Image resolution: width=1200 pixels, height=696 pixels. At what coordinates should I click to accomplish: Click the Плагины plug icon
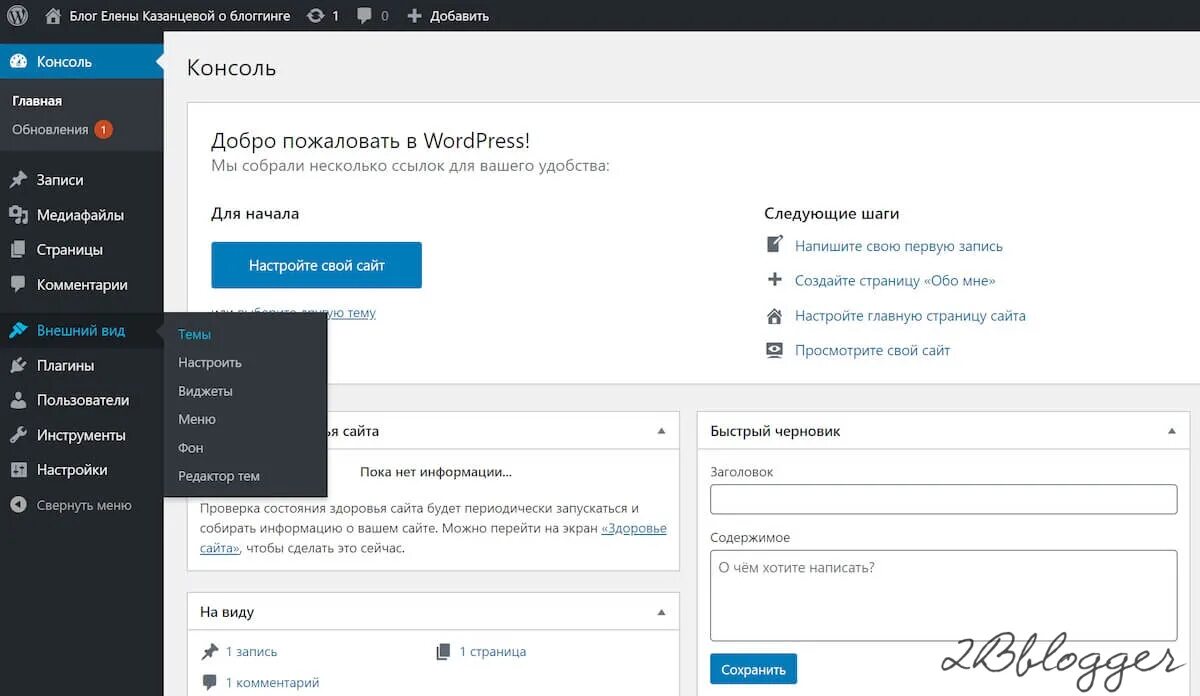pos(18,365)
